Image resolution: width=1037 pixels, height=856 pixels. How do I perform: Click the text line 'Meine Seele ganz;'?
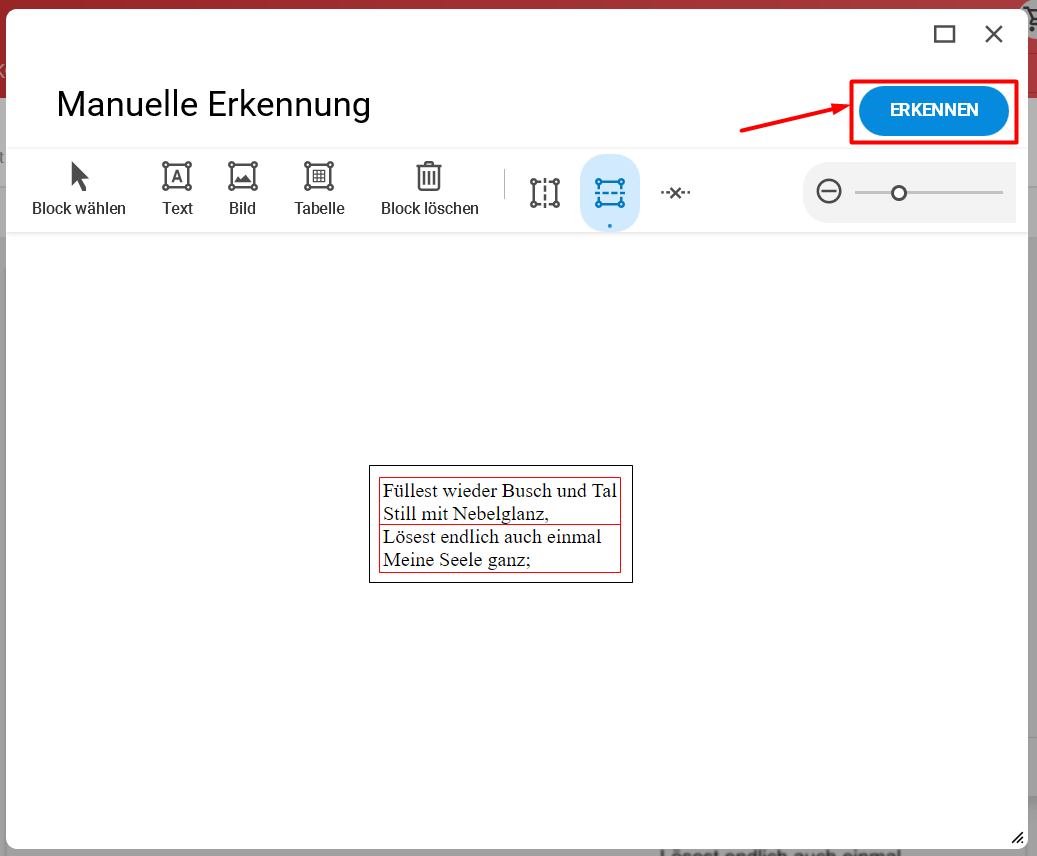tap(457, 560)
